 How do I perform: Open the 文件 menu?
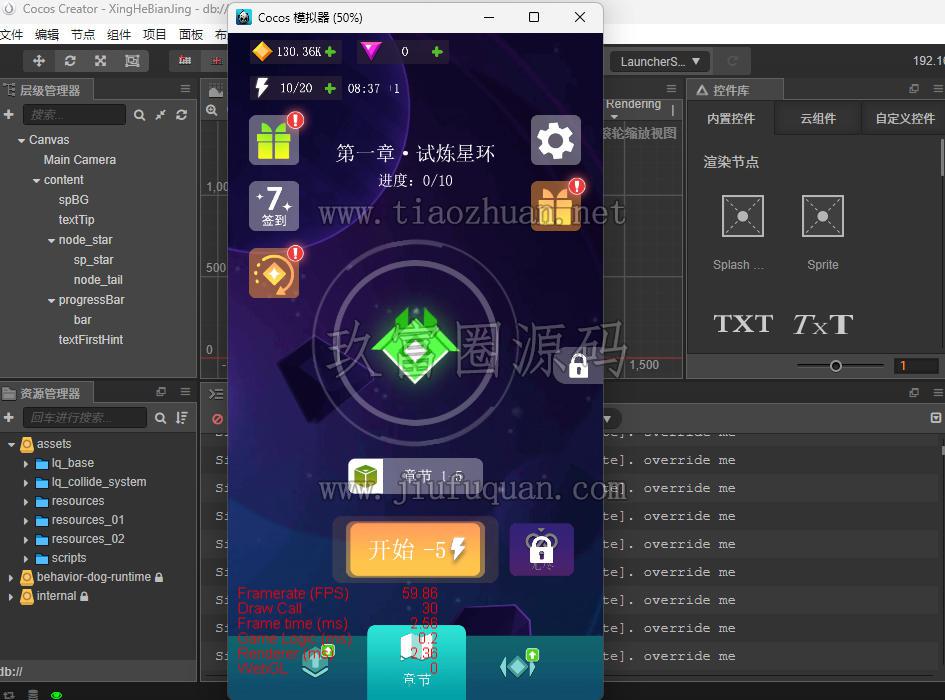point(11,34)
